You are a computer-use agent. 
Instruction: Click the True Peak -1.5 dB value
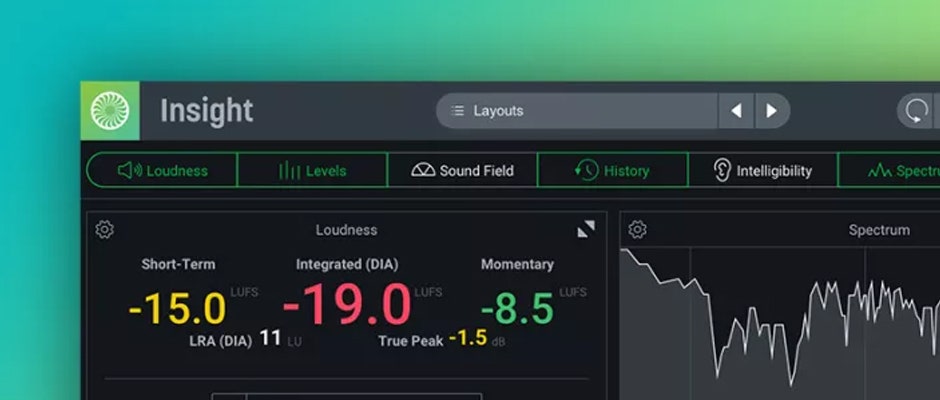[x=467, y=339]
